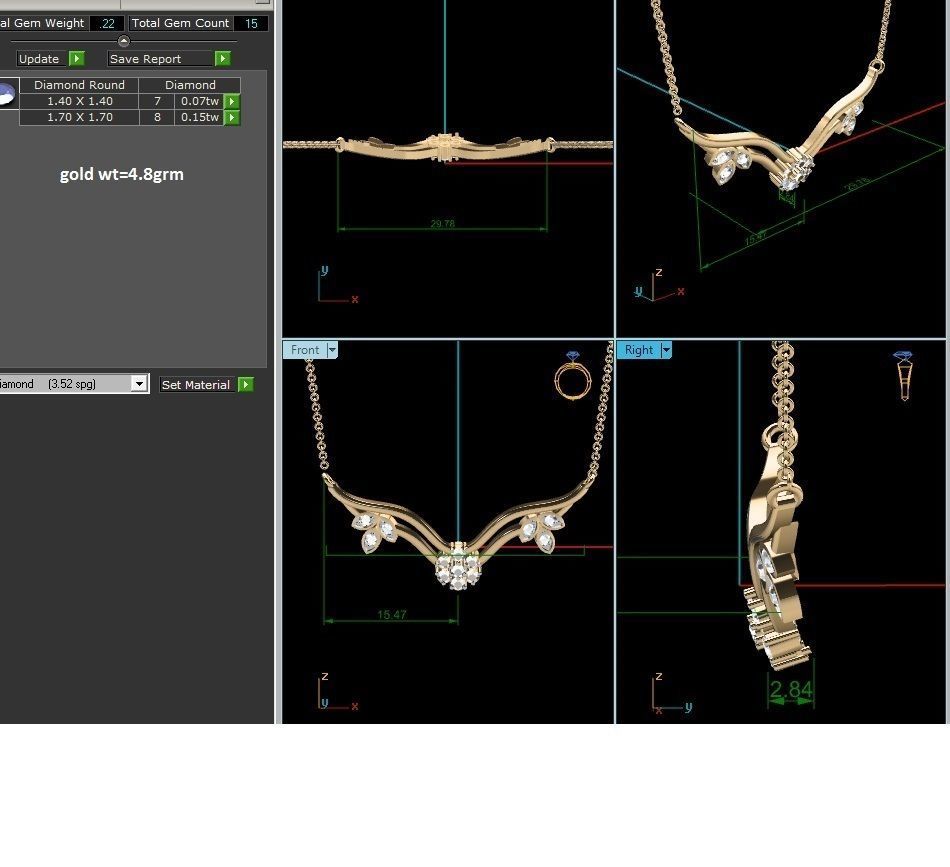Screen dimensions: 950x867
Task: Click the quantity 7 cell
Action: click(158, 101)
